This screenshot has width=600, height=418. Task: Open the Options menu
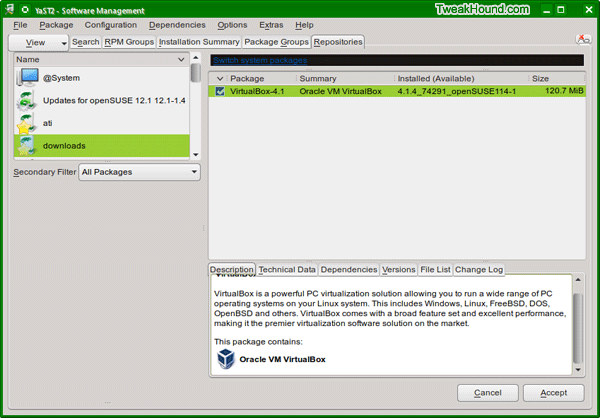point(232,25)
